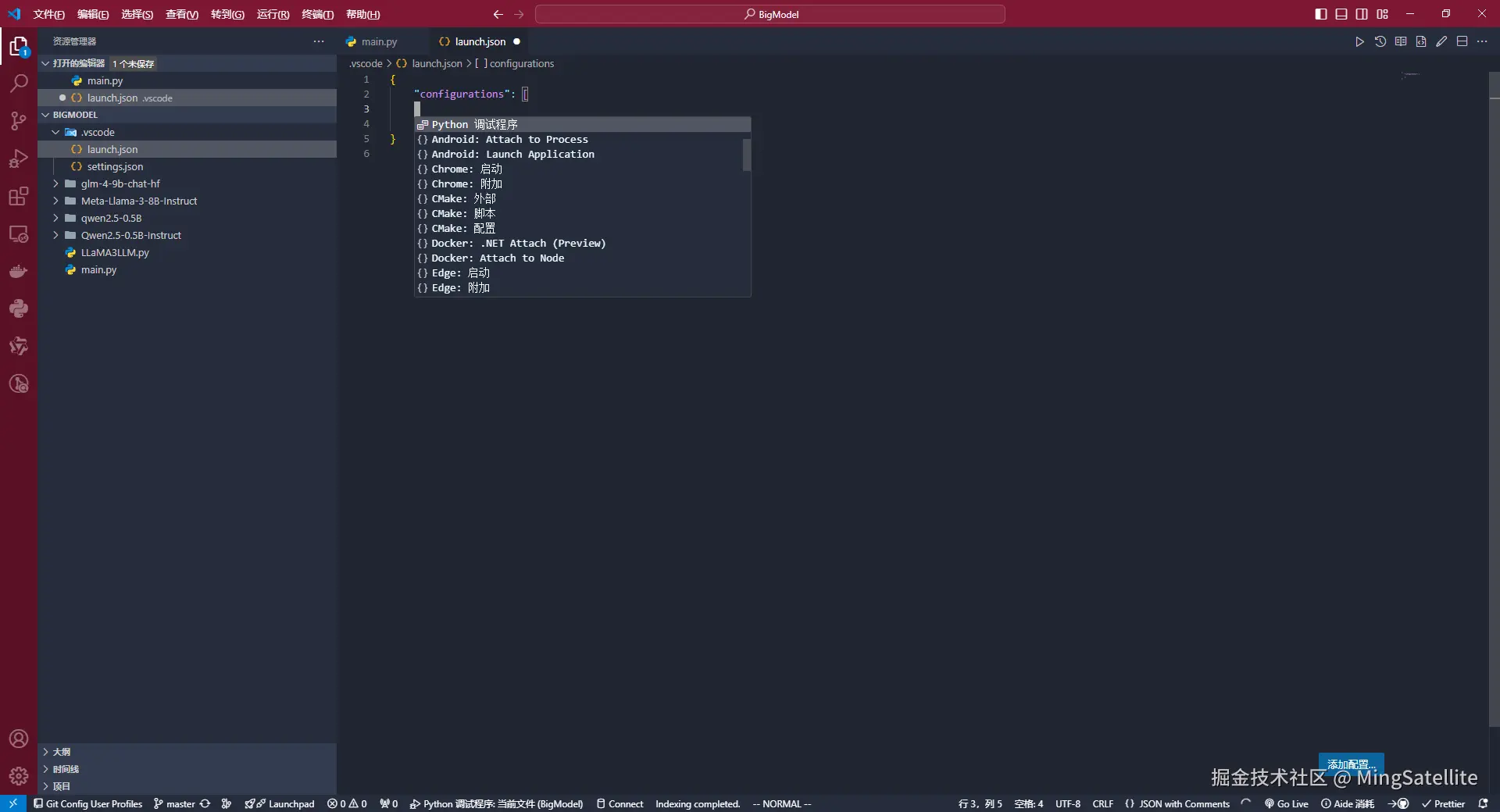Open the 选择(S) menu
Viewport: 1500px width, 812px height.
click(x=137, y=14)
